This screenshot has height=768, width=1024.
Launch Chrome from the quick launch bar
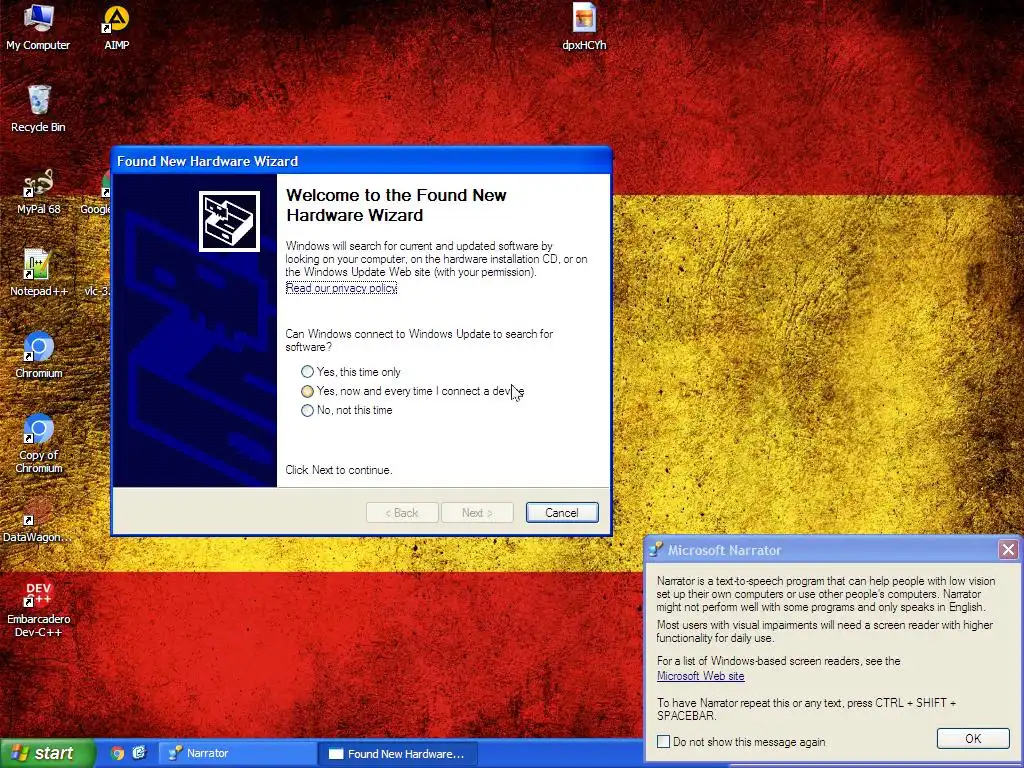point(118,754)
